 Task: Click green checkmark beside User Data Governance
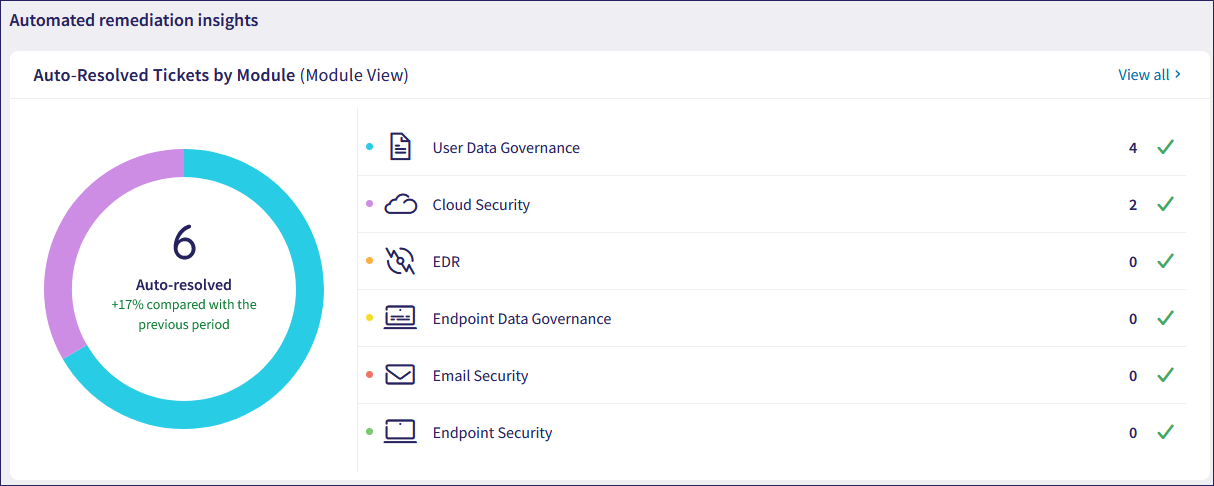(x=1164, y=148)
